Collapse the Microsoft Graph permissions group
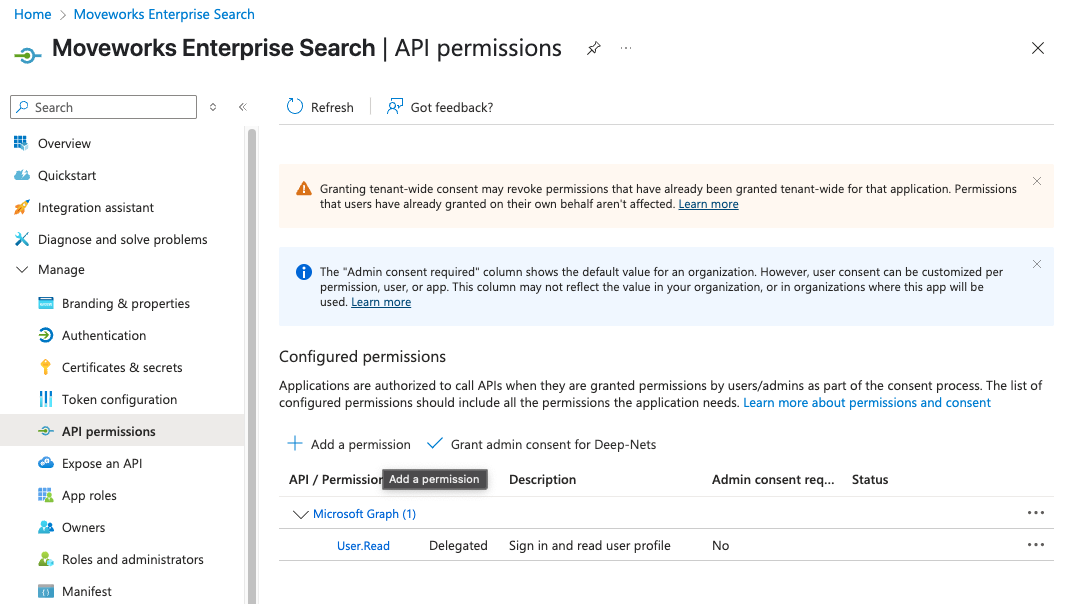The width and height of the screenshot is (1066, 604). point(300,514)
